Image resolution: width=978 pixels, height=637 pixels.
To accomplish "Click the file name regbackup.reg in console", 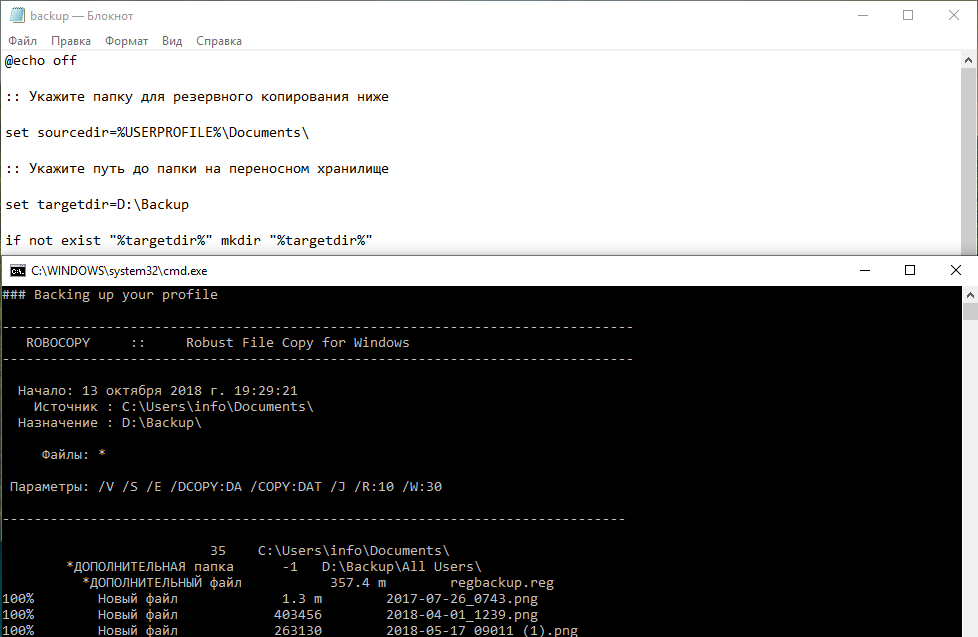I will (501, 583).
